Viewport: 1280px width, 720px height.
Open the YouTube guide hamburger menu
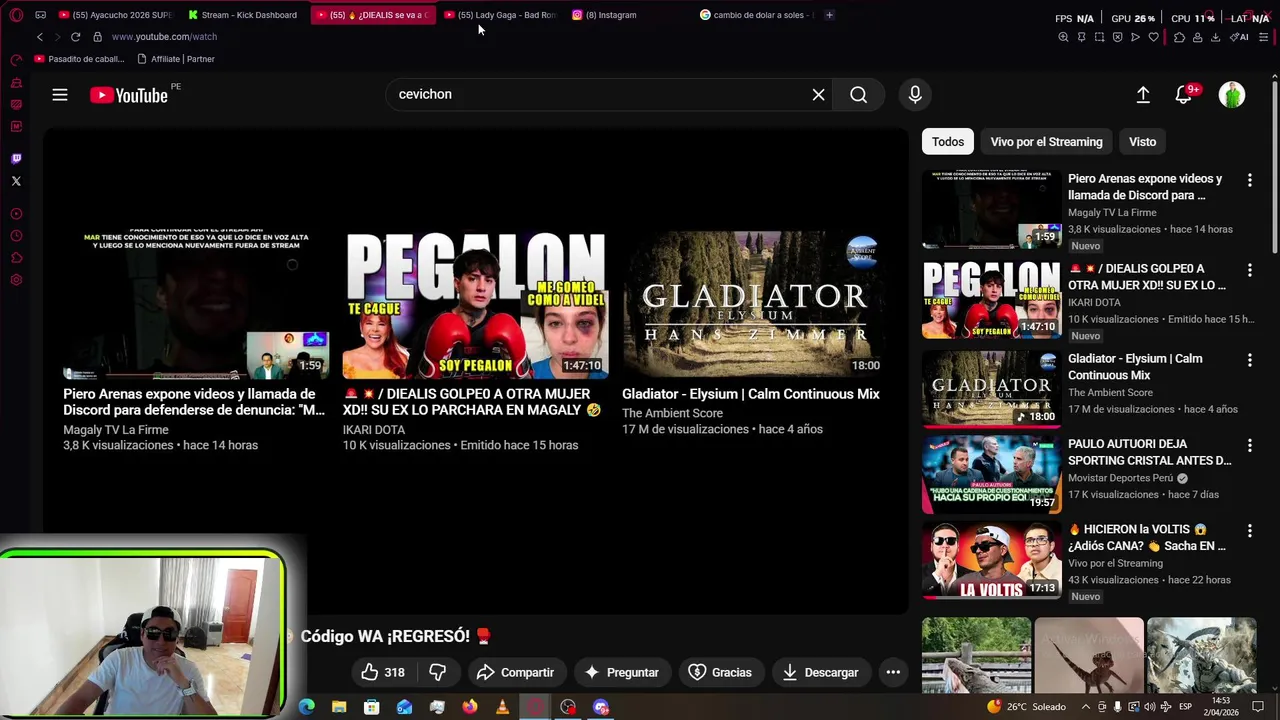(x=60, y=94)
